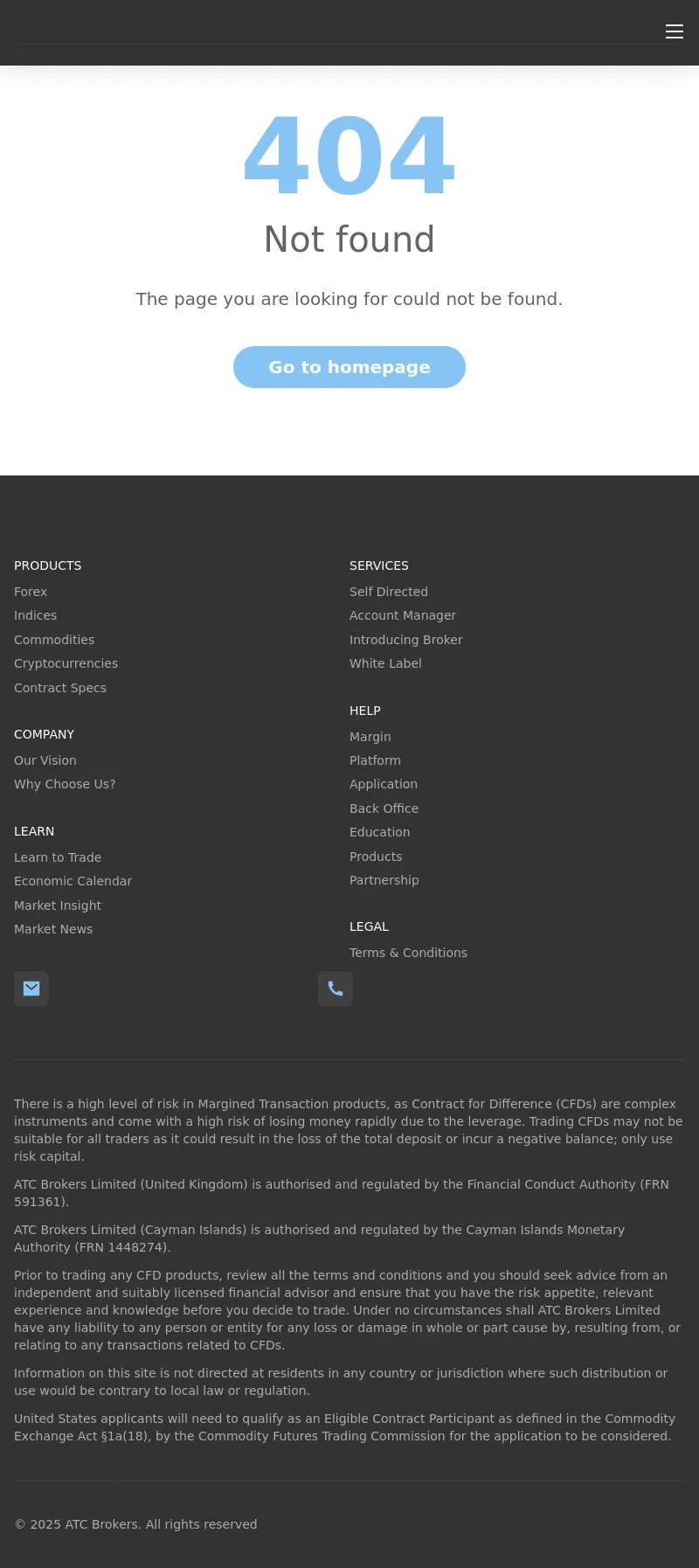Go to Learn to Trade

coord(58,857)
